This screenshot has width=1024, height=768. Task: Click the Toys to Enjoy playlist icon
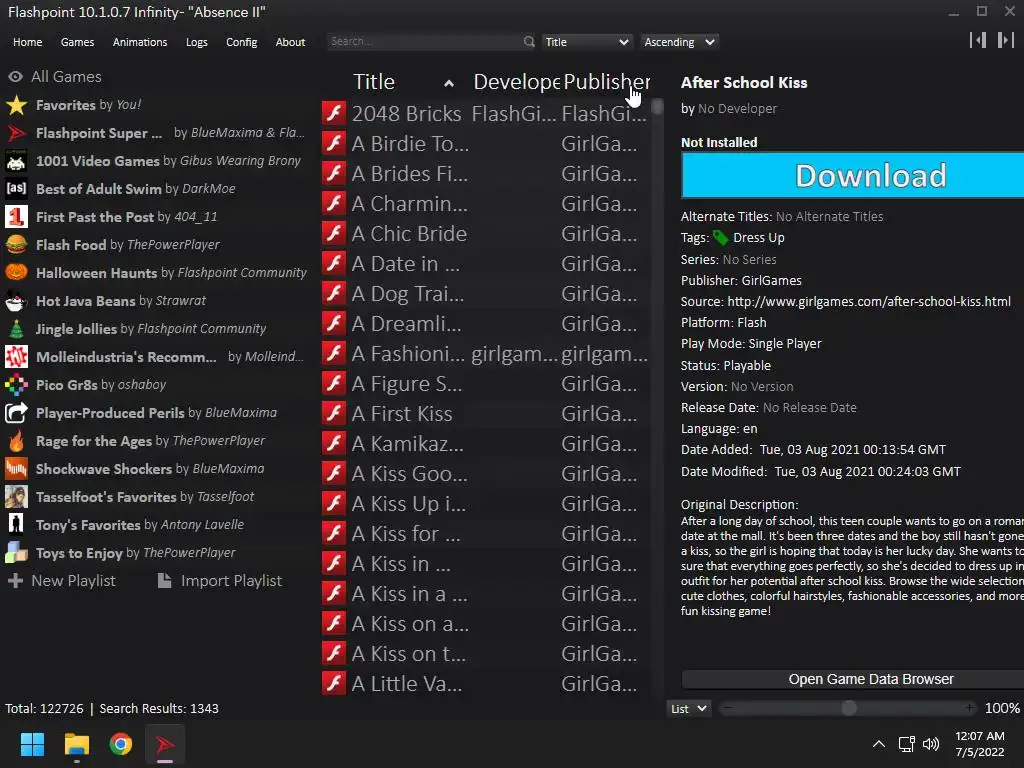click(16, 553)
